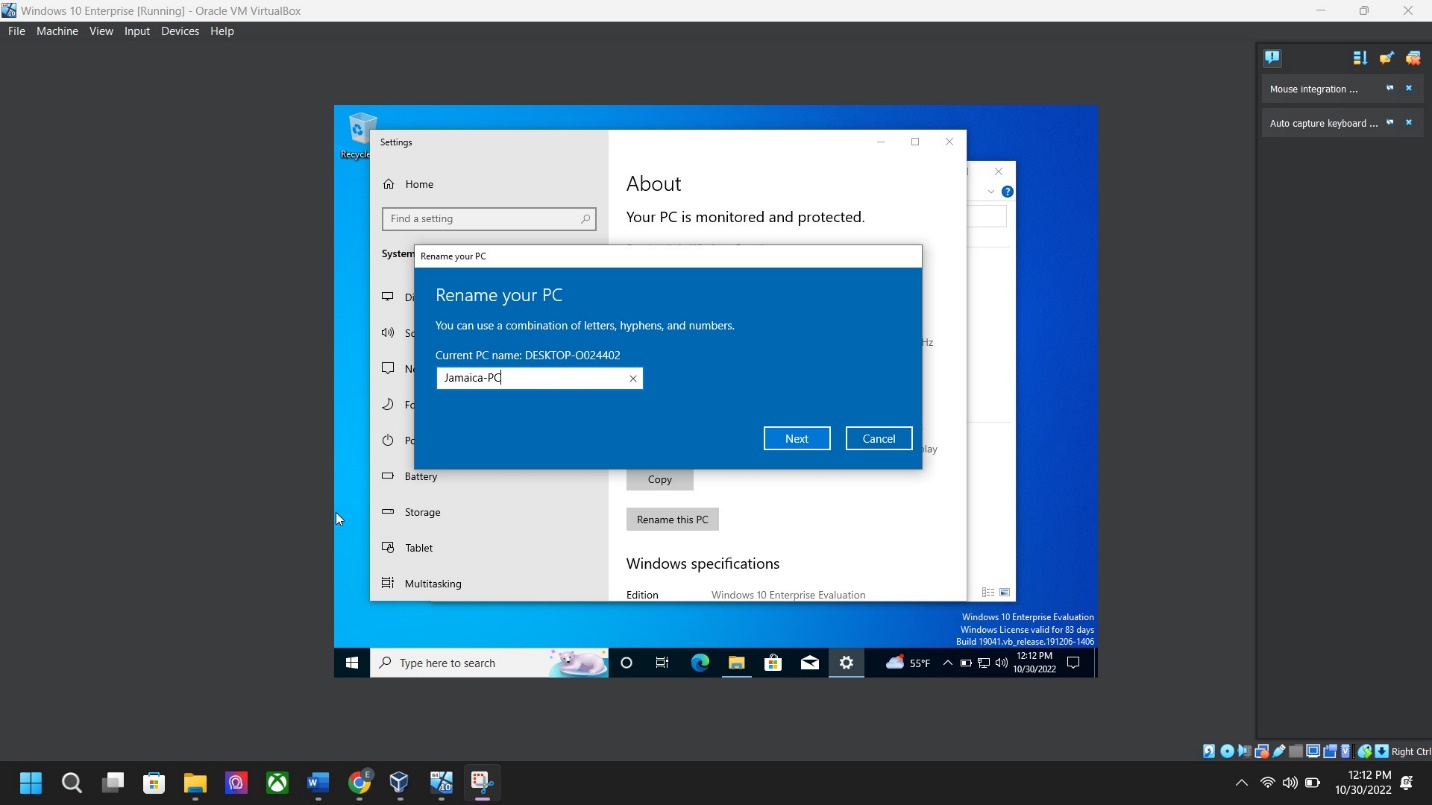Open Word from the host taskbar
The width and height of the screenshot is (1432, 805).
tap(318, 782)
